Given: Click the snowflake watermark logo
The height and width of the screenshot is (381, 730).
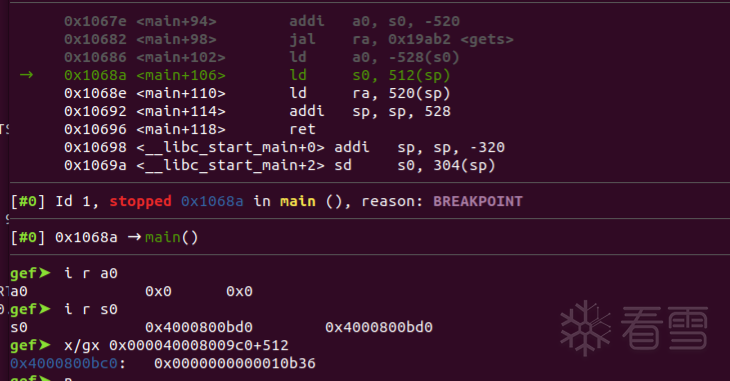Looking at the screenshot, I should tap(585, 328).
